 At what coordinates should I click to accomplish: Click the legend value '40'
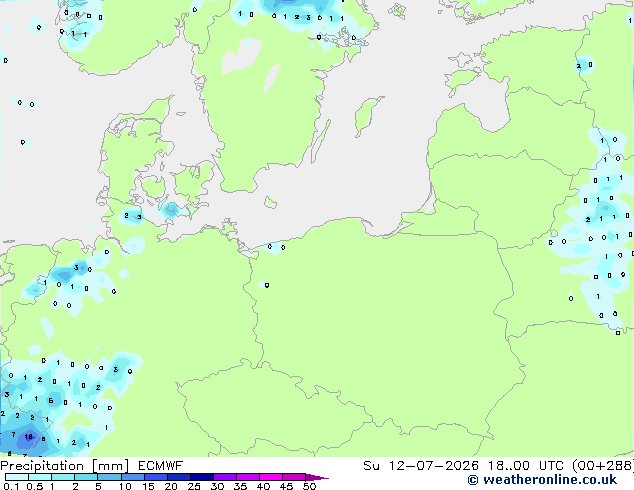pos(263,486)
